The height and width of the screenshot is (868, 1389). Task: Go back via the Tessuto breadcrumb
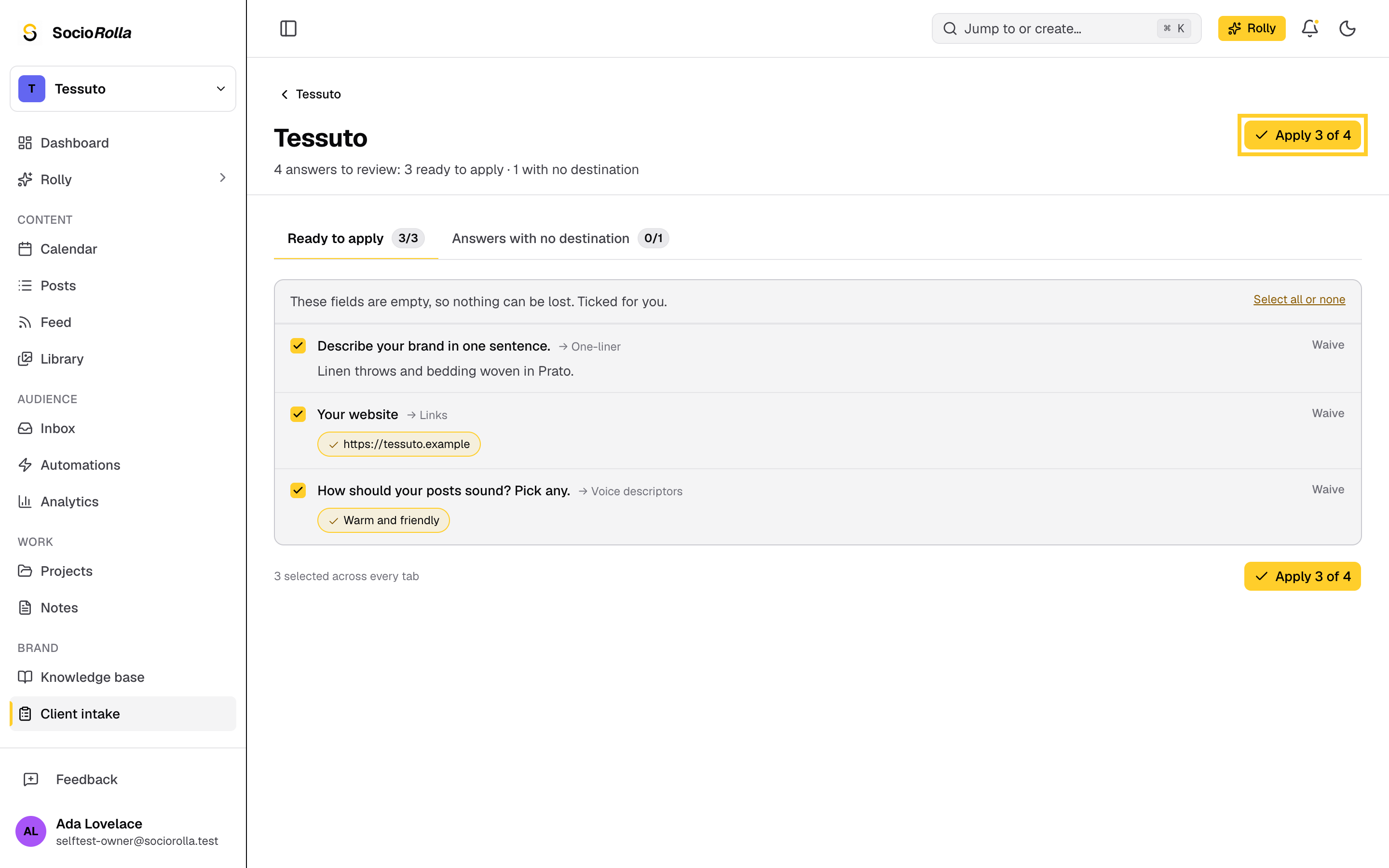(311, 94)
